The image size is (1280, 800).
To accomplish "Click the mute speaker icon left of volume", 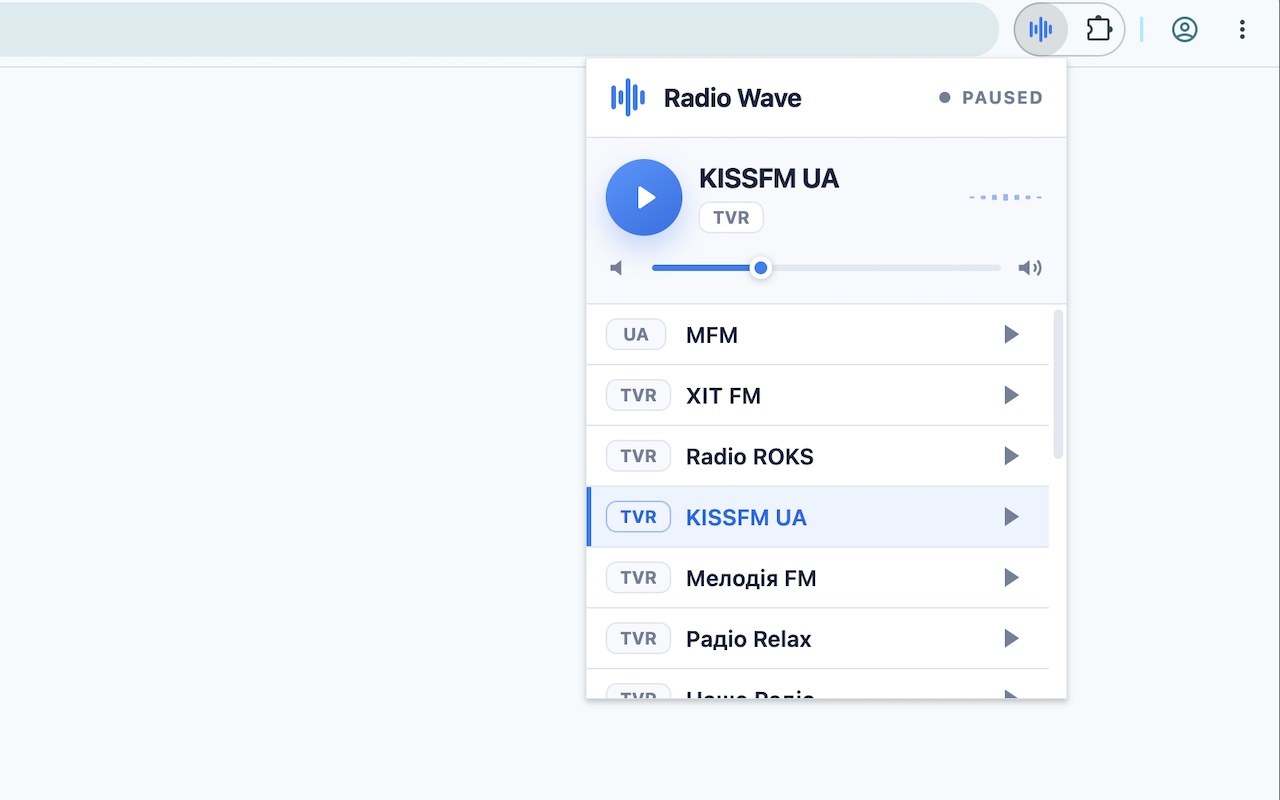I will (617, 268).
